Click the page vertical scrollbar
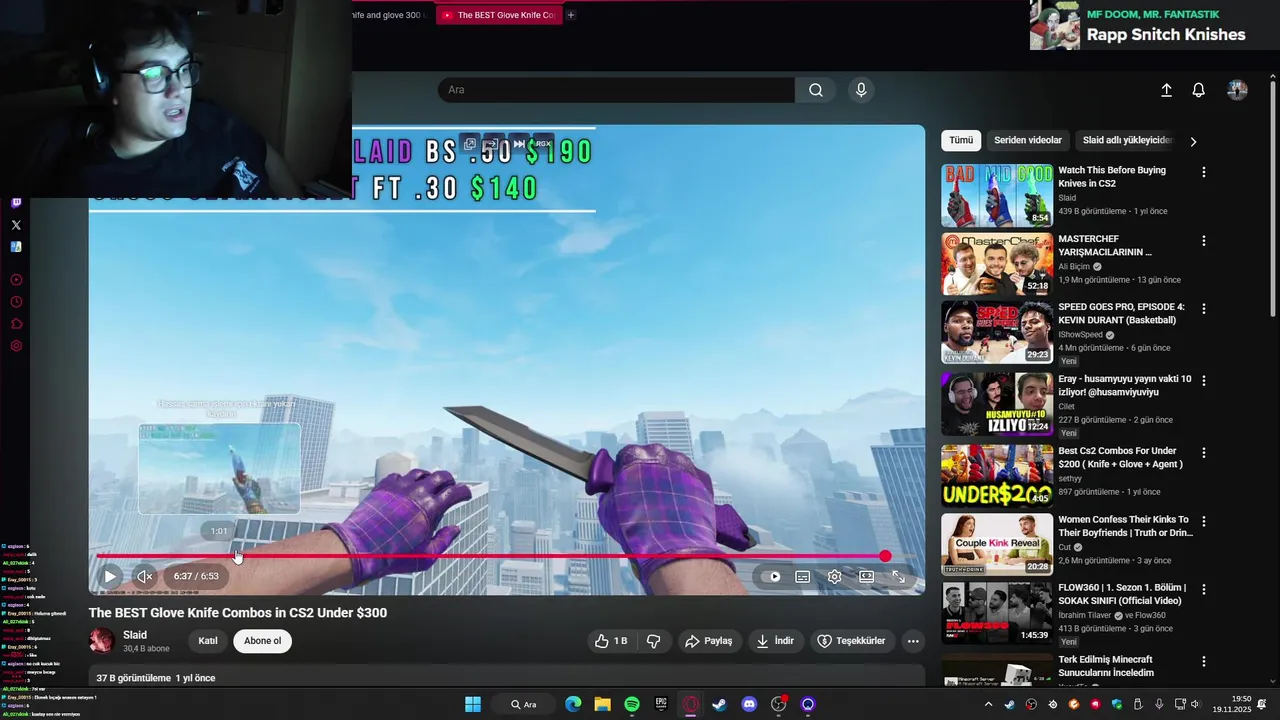Image resolution: width=1280 pixels, height=720 pixels. pos(1273,200)
